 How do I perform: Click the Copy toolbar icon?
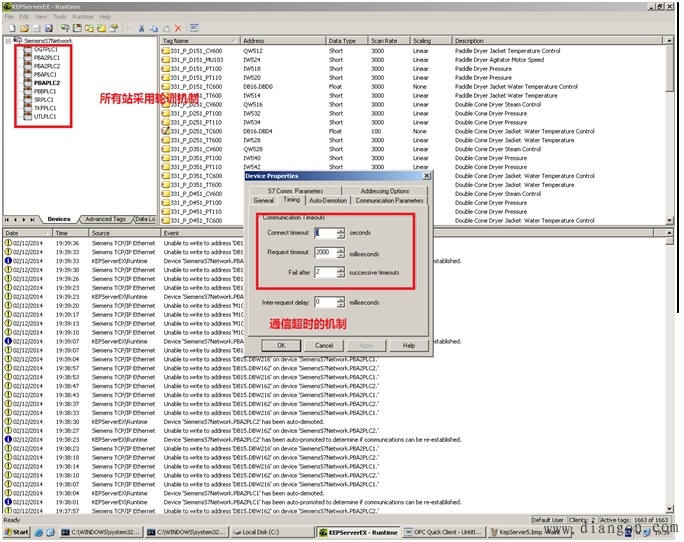click(x=154, y=28)
